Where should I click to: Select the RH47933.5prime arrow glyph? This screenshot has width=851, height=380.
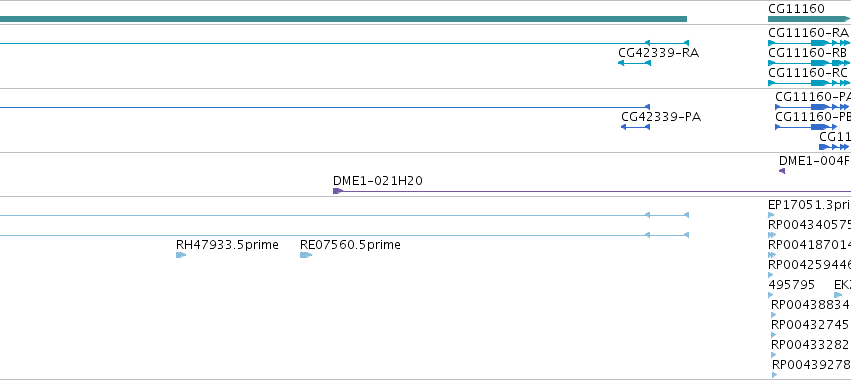coord(181,255)
